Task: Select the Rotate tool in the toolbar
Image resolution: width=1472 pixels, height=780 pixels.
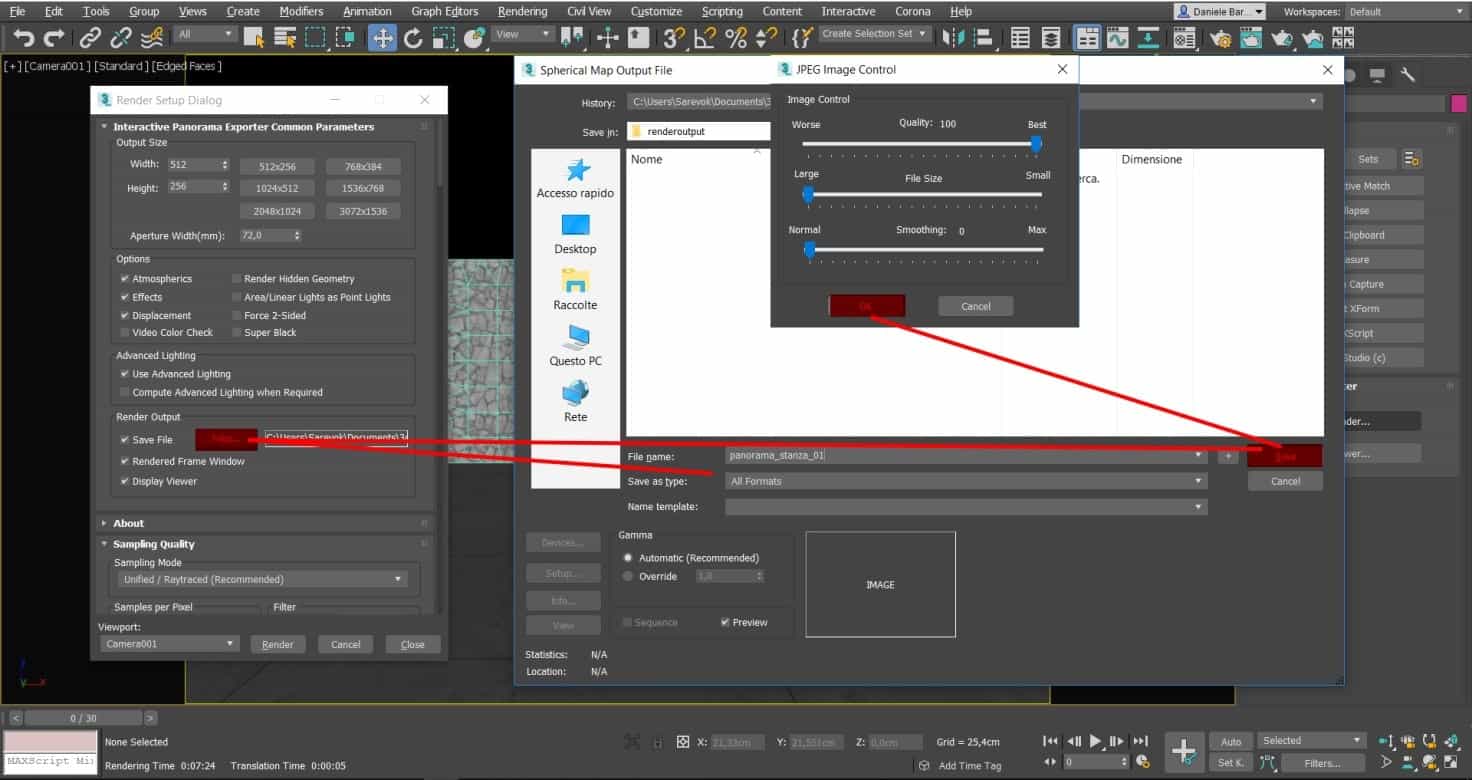Action: 413,36
